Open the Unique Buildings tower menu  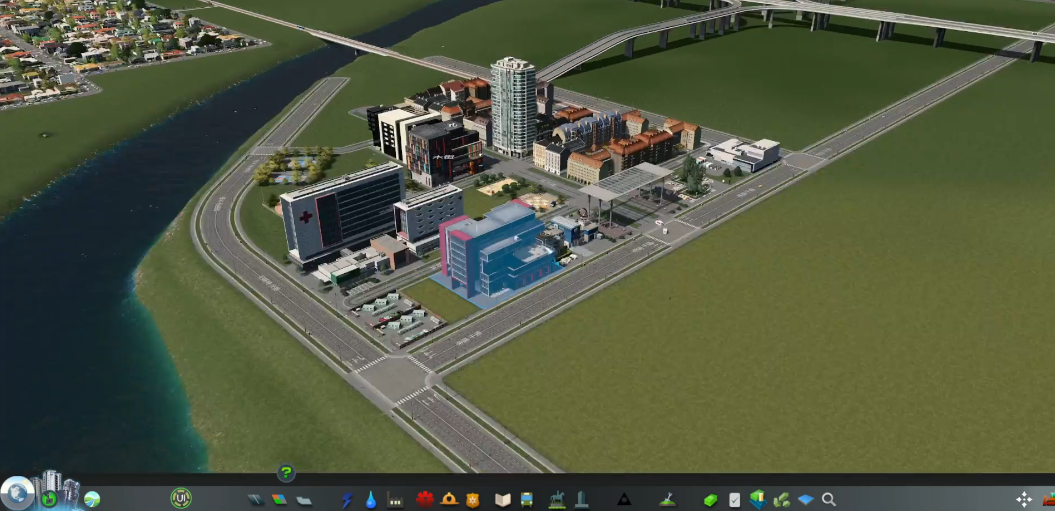coord(581,500)
